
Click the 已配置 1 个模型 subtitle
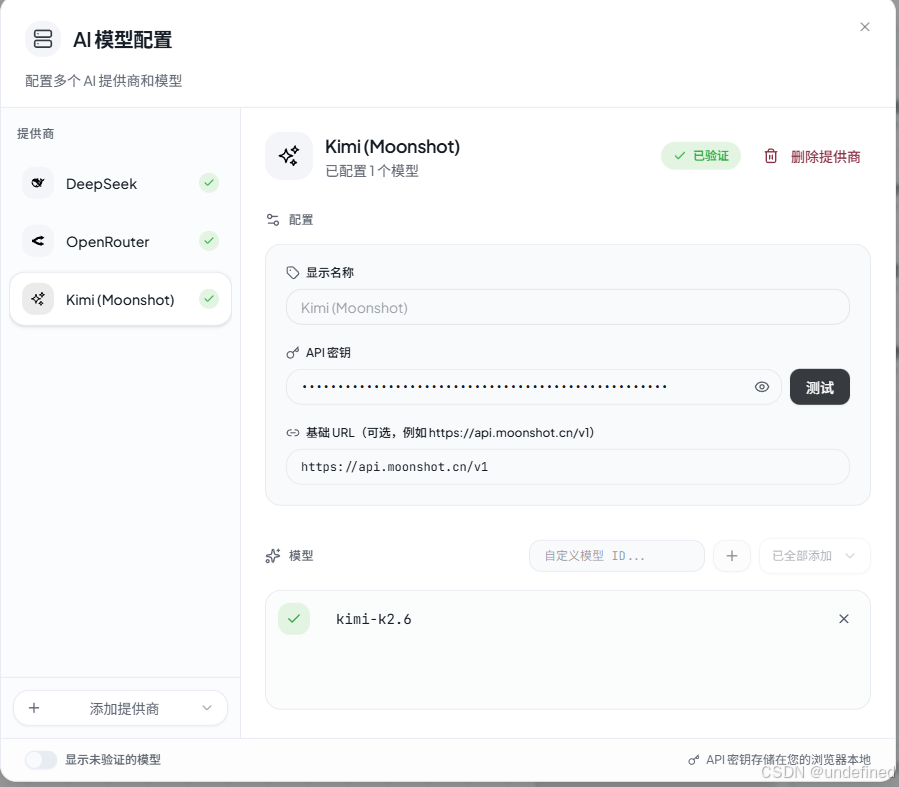click(372, 171)
